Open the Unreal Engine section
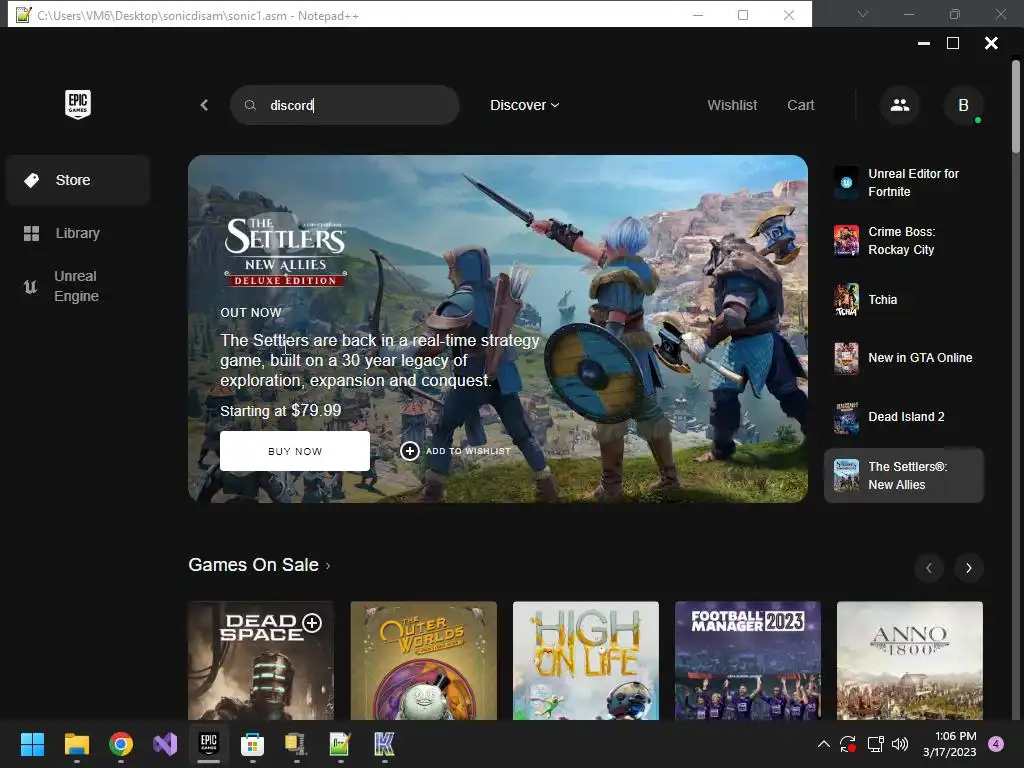Viewport: 1024px width, 768px height. pos(78,286)
